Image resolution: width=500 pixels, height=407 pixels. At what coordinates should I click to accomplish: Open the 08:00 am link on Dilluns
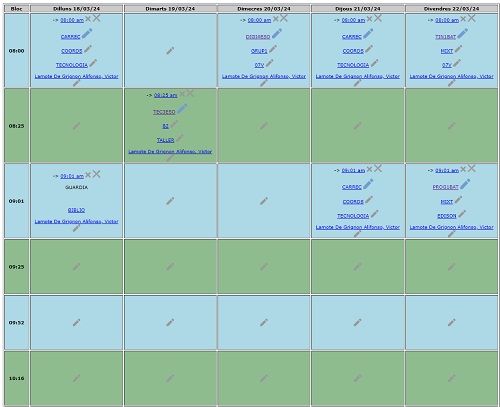pos(72,20)
